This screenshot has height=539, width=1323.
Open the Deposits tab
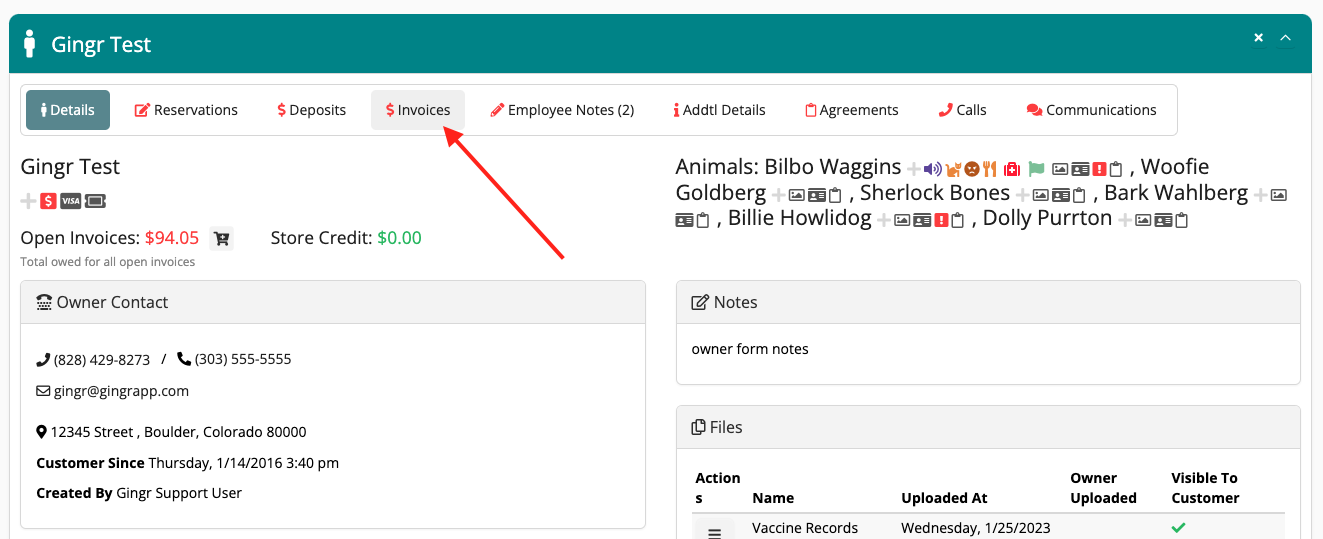pyautogui.click(x=312, y=110)
